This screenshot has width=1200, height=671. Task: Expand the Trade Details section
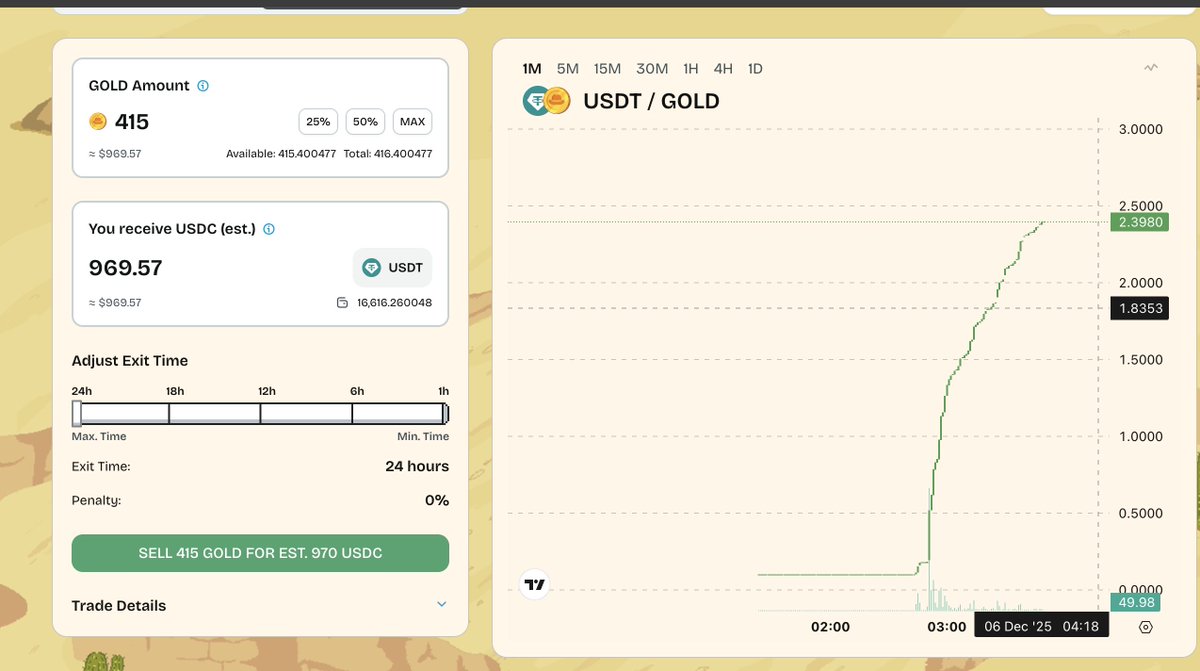441,605
